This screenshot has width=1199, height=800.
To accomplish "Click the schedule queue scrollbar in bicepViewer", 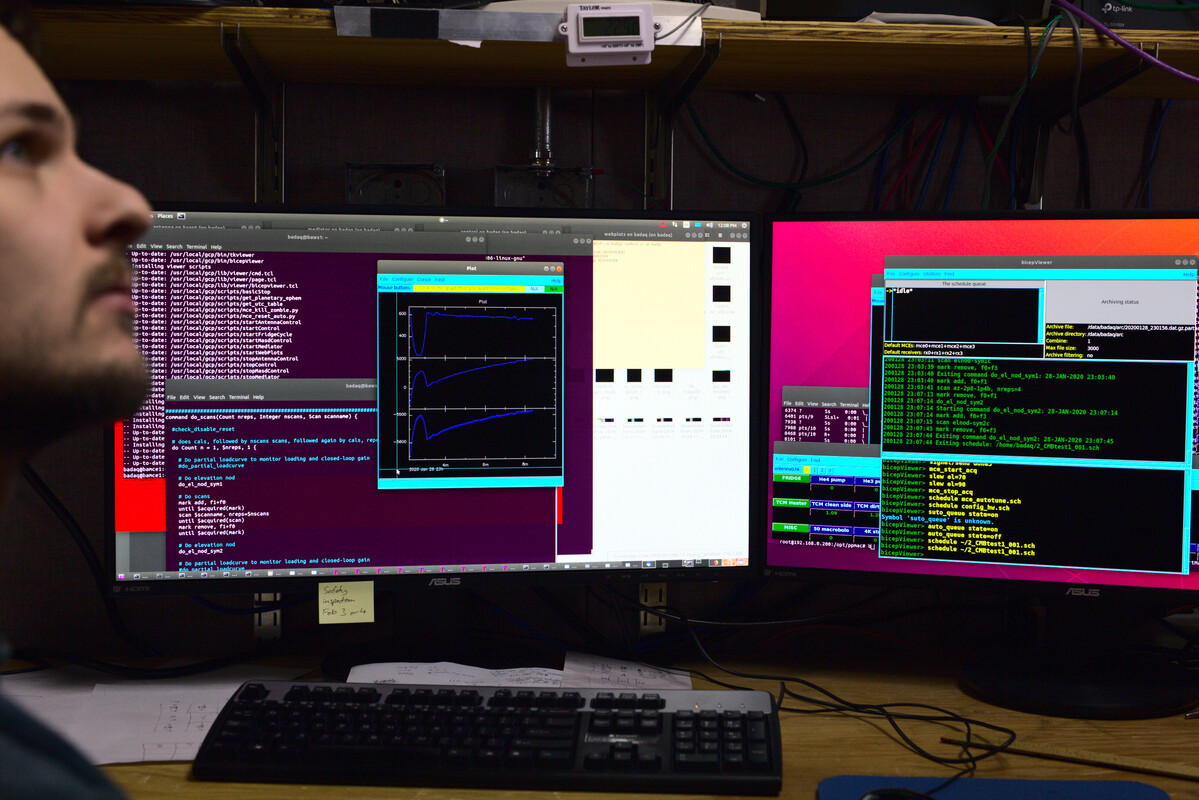I will (1041, 315).
